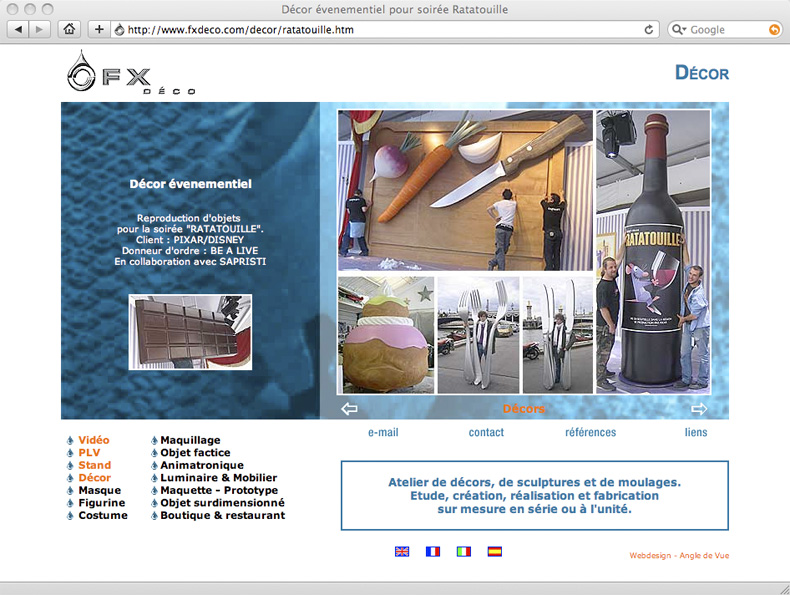The height and width of the screenshot is (595, 790).
Task: Switch to Spanish via Spain flag
Action: [495, 552]
